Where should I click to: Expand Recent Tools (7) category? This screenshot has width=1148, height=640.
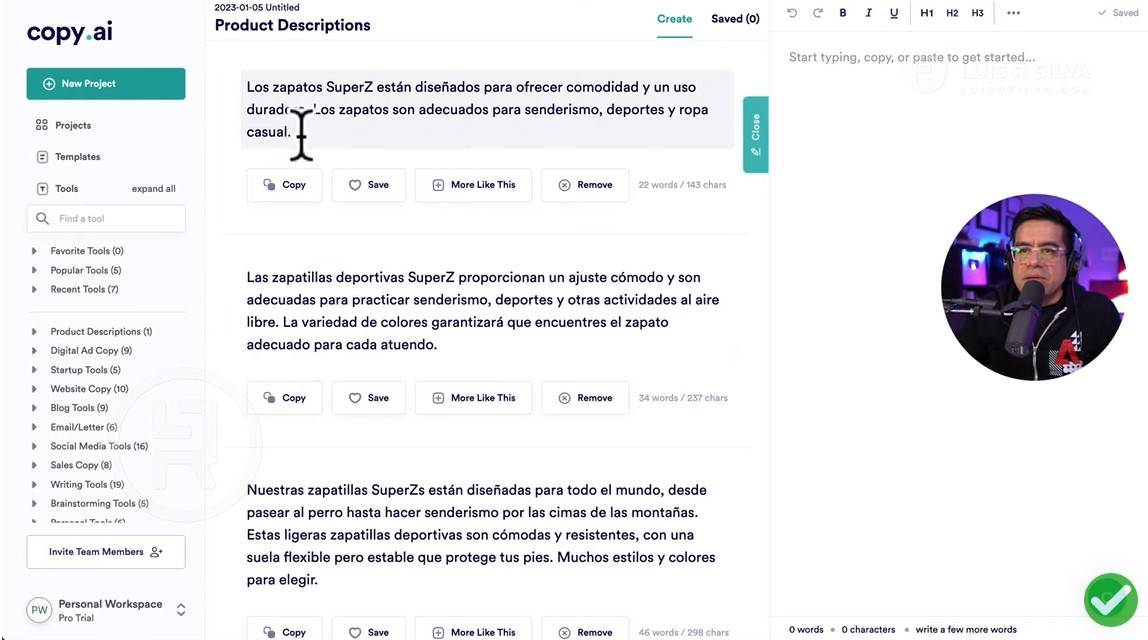click(75, 289)
